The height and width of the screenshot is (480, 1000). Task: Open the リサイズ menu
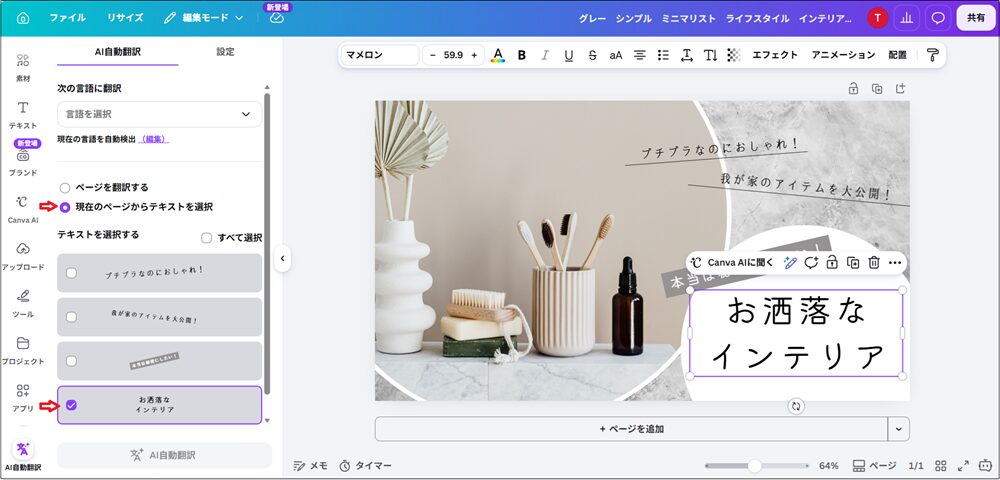pyautogui.click(x=125, y=18)
